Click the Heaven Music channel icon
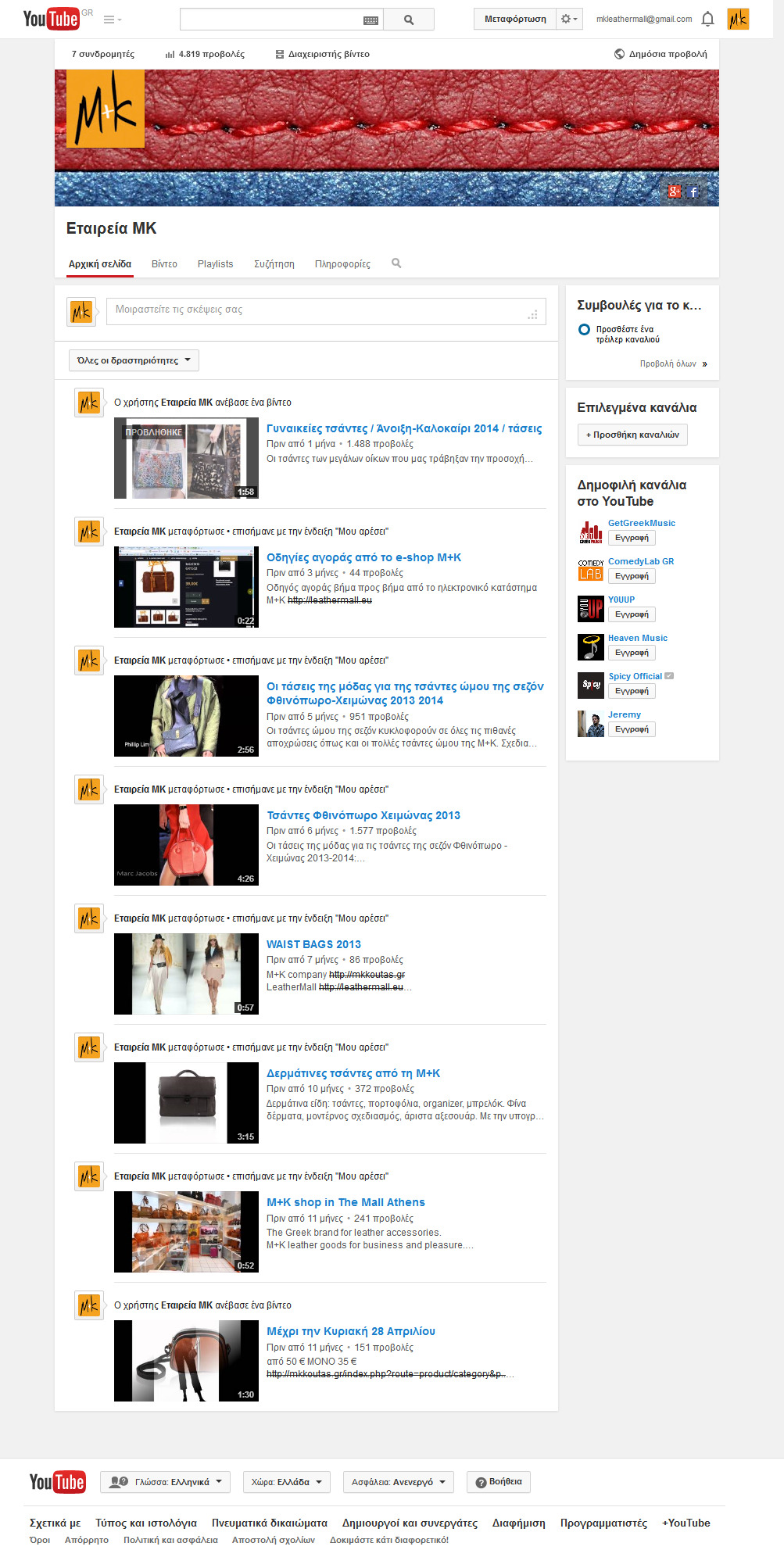This screenshot has width=784, height=1568. 590,647
